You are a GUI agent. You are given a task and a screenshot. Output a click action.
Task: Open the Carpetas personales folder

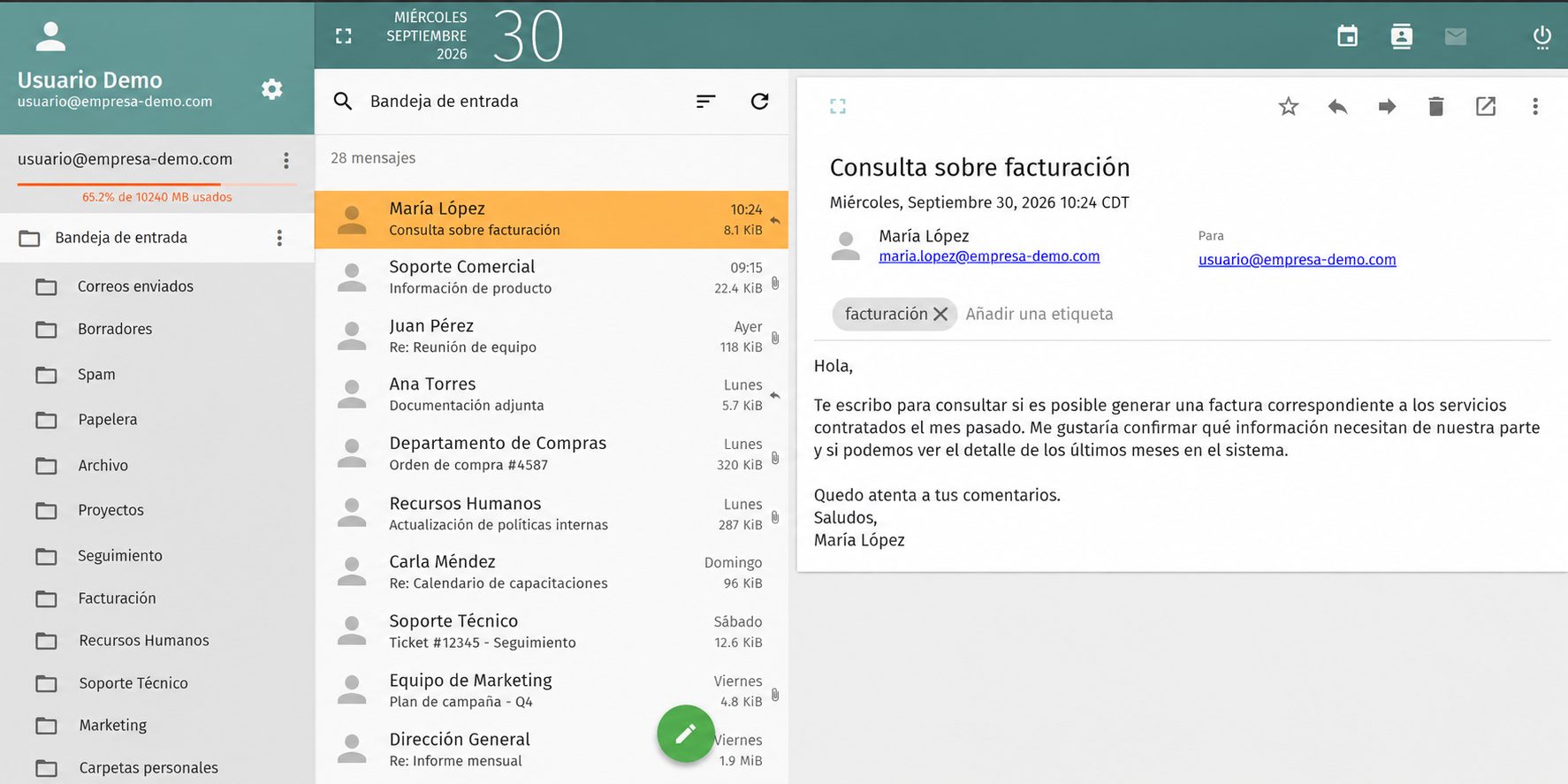point(157,768)
